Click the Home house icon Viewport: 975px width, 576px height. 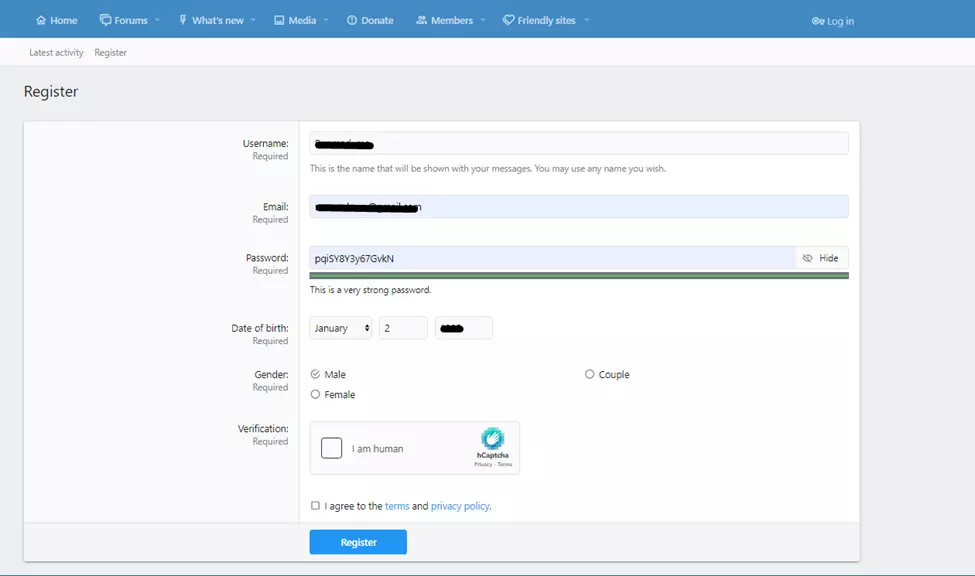(x=41, y=21)
